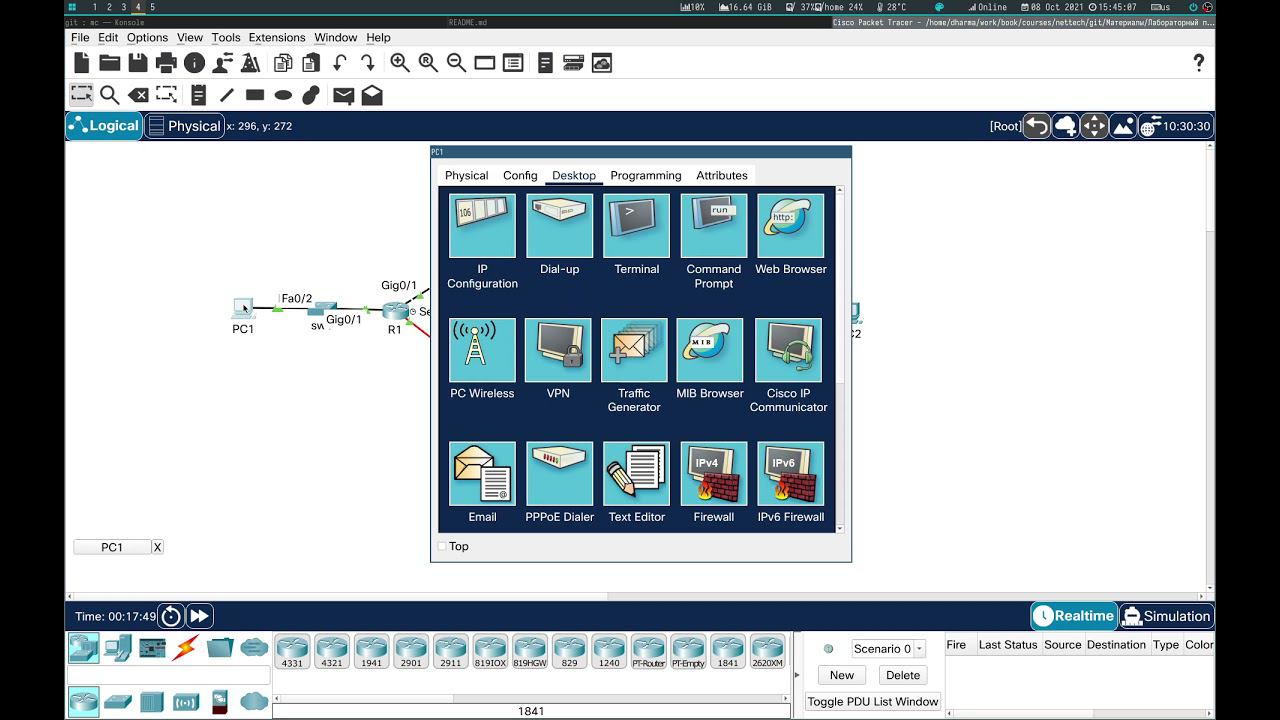This screenshot has width=1280, height=720.
Task: Open Cisco IP Communicator
Action: pos(788,350)
